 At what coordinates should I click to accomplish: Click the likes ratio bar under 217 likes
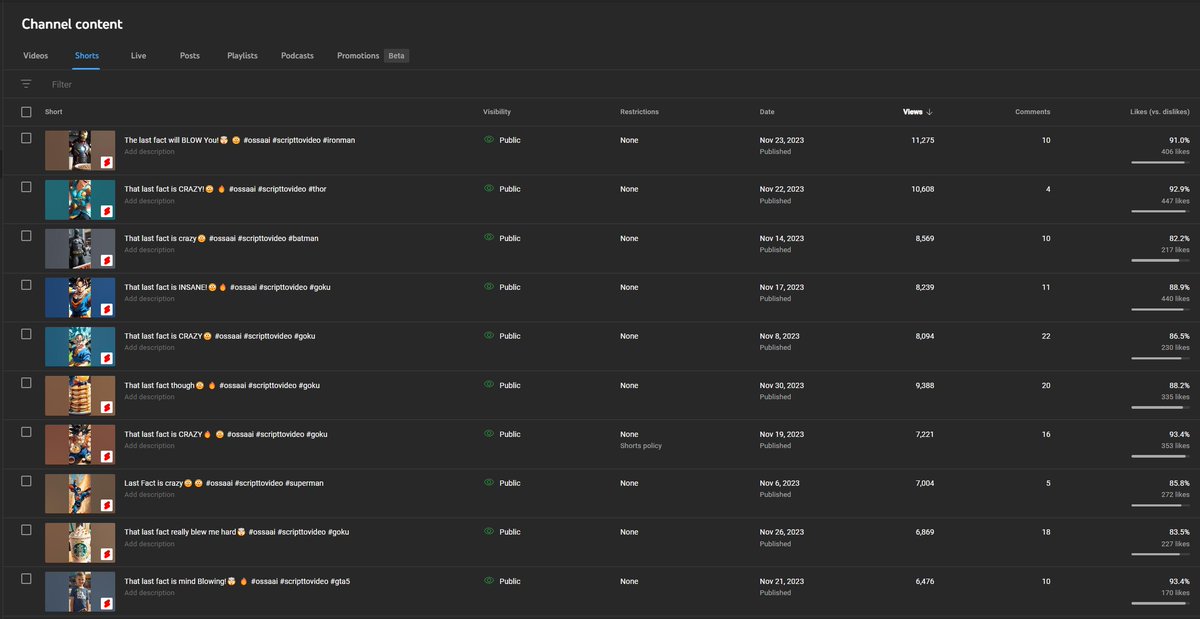tap(1160, 260)
